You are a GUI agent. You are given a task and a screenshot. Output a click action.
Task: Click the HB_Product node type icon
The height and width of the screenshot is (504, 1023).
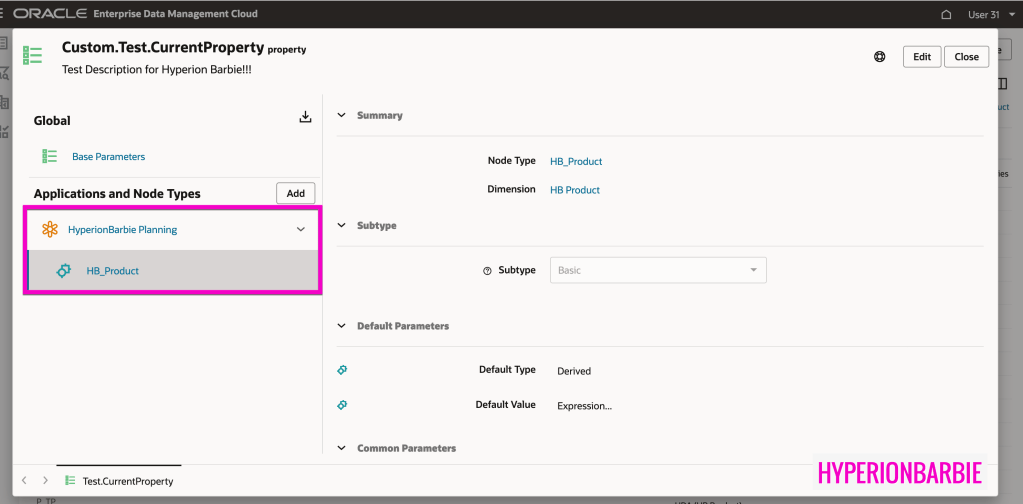(x=64, y=271)
